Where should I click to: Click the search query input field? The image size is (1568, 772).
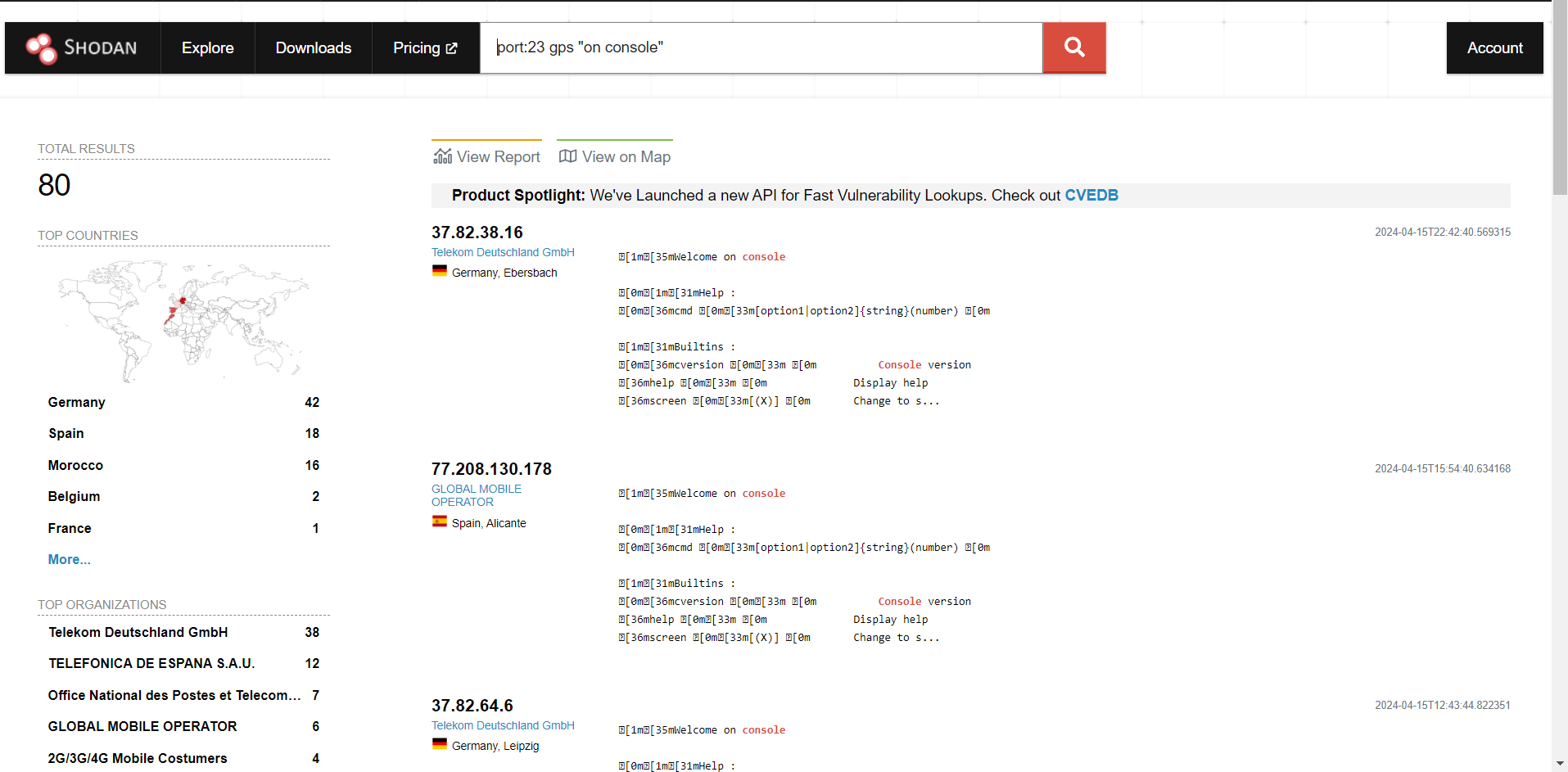click(x=760, y=47)
